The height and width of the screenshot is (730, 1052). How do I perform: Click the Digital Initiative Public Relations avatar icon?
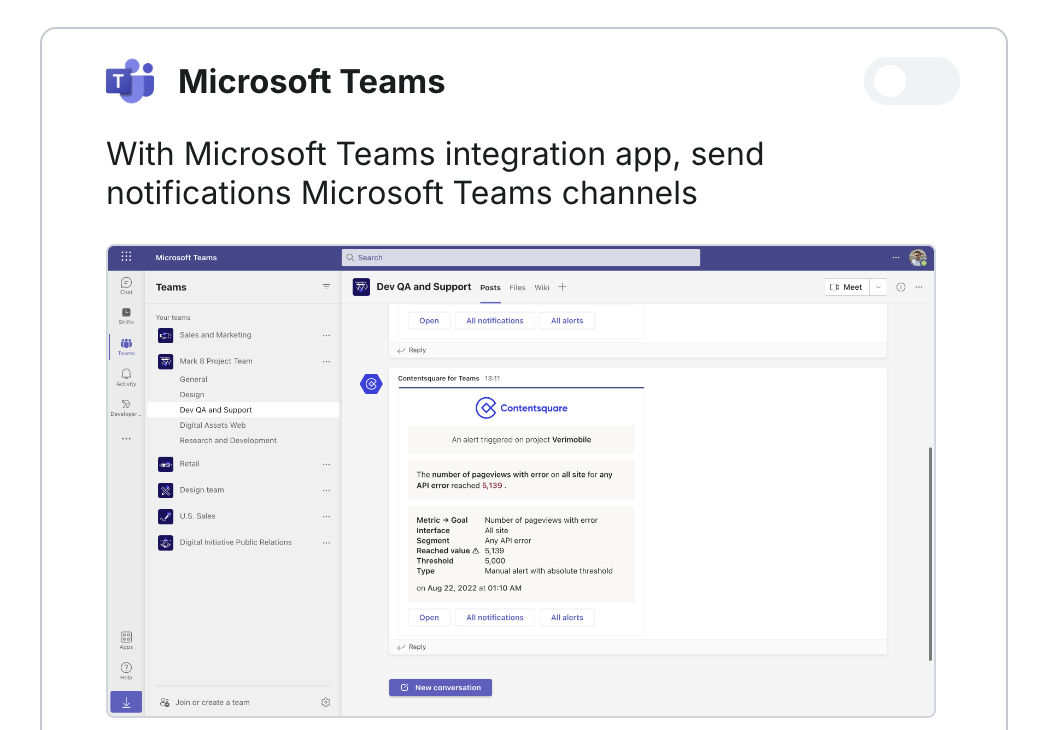[166, 542]
